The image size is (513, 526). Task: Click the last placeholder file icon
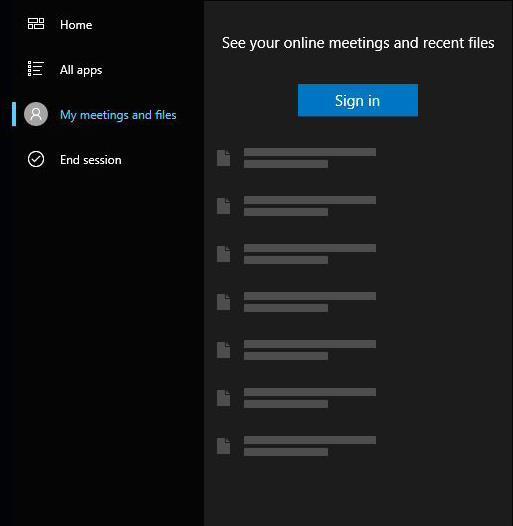223,445
